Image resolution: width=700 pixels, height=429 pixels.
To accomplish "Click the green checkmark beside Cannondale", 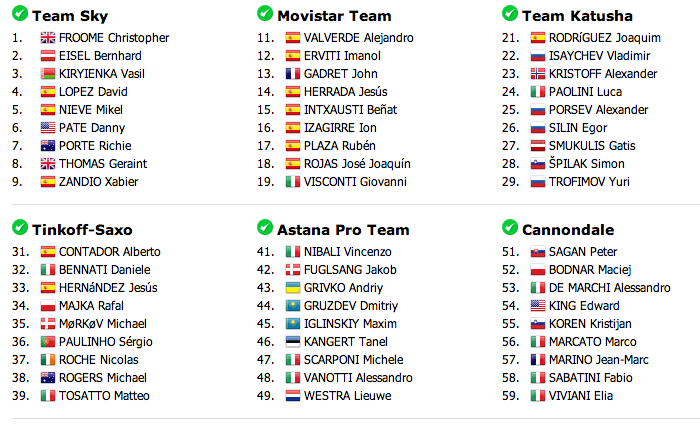I will (x=510, y=227).
